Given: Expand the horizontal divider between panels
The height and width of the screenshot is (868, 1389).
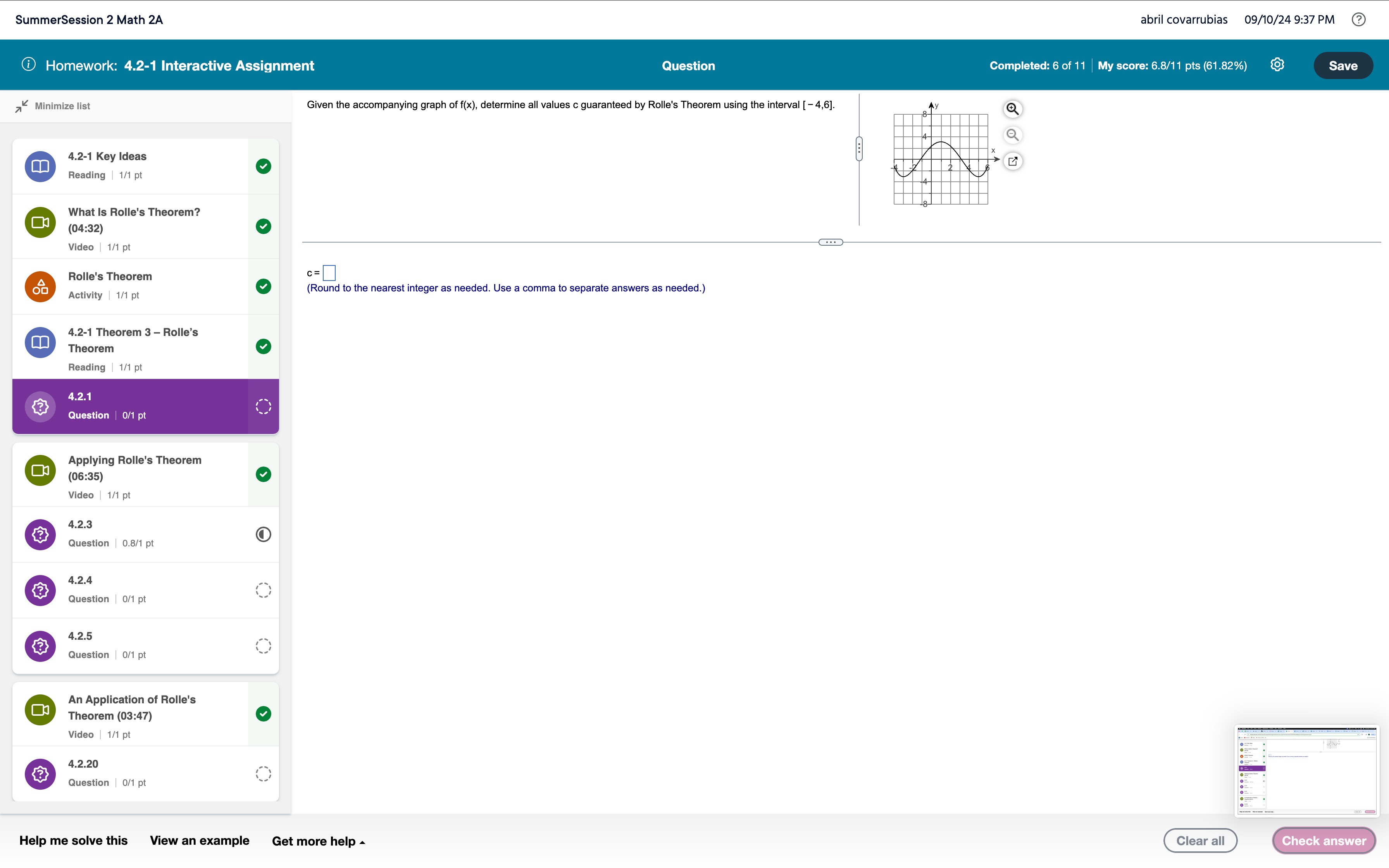Looking at the screenshot, I should [x=830, y=242].
